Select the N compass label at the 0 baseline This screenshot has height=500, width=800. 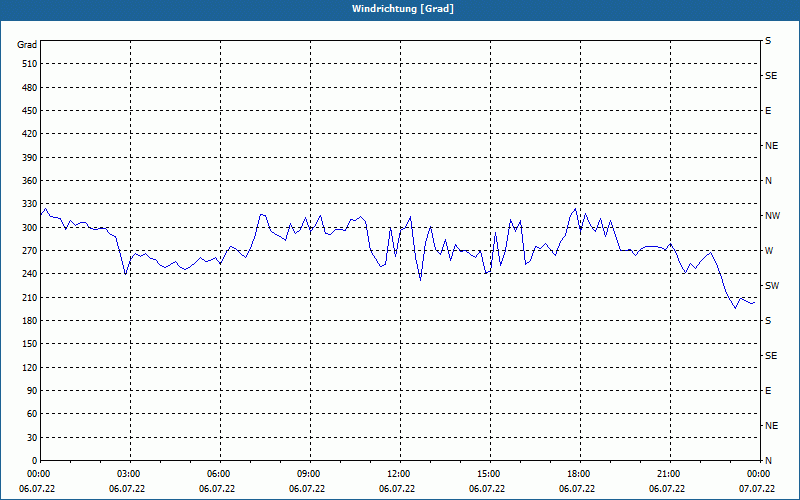[x=768, y=461]
